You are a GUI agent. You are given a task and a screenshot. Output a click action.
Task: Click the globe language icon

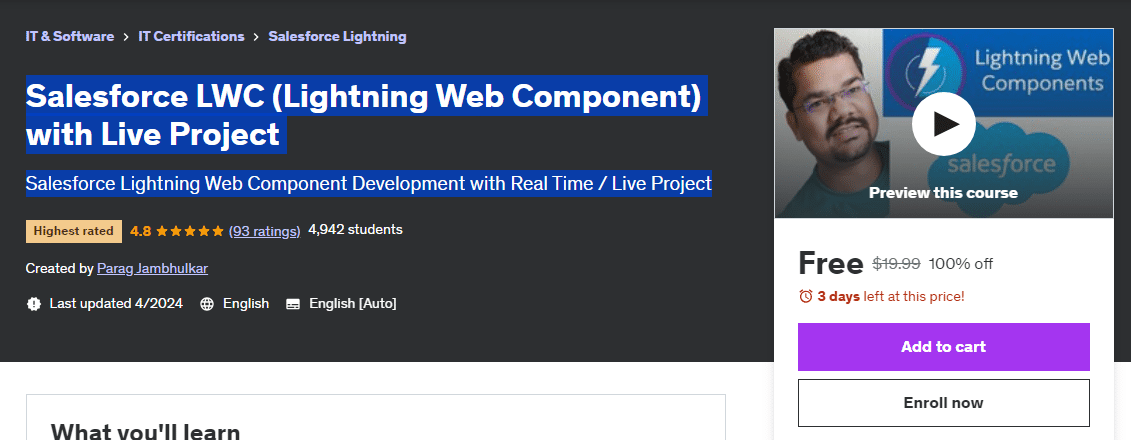[x=207, y=303]
